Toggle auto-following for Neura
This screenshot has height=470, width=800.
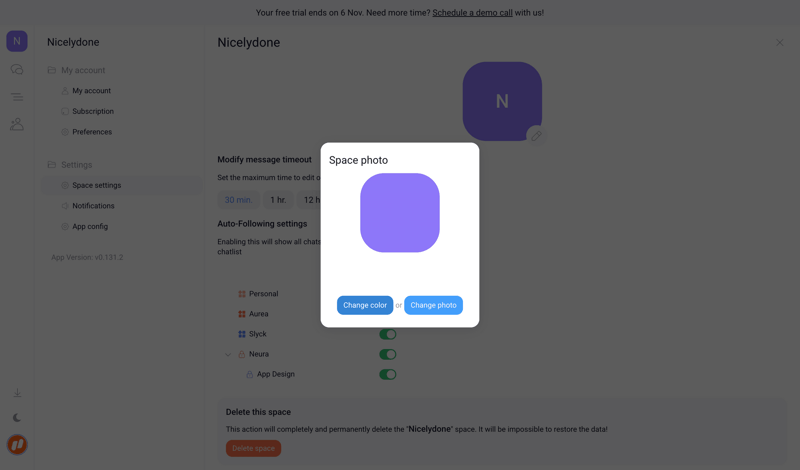388,354
